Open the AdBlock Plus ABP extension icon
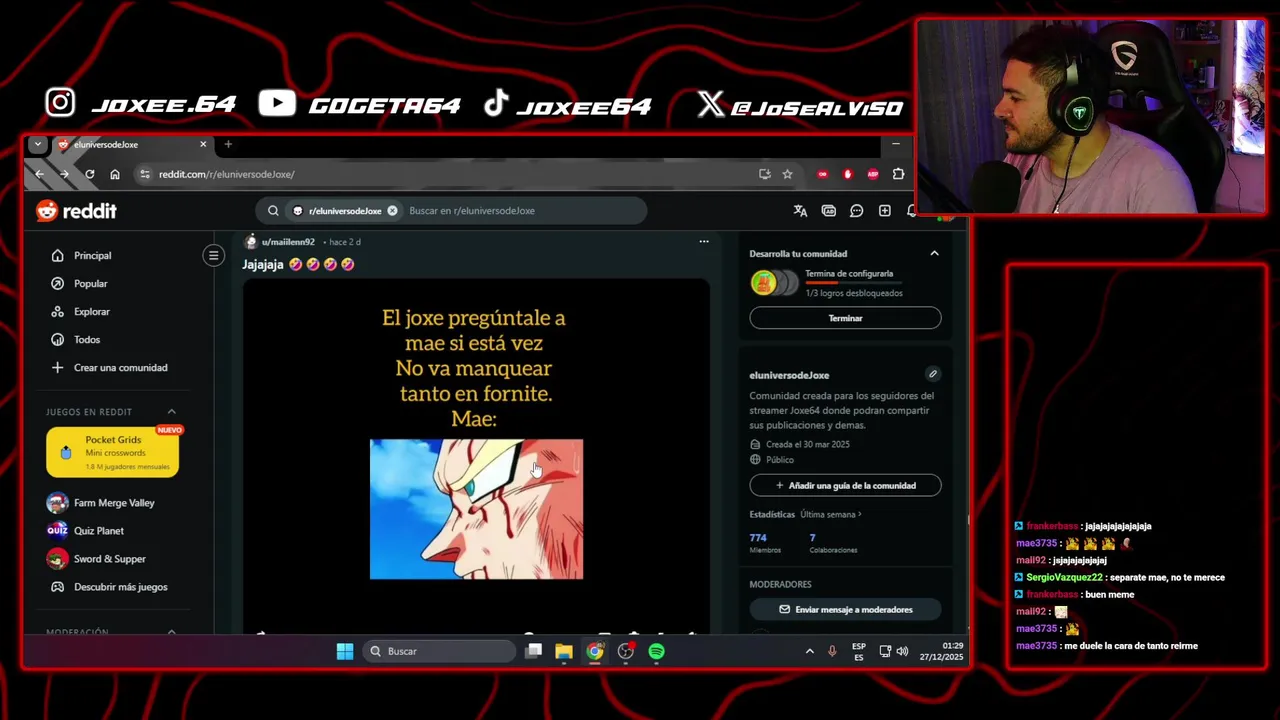Image resolution: width=1280 pixels, height=720 pixels. click(x=873, y=174)
